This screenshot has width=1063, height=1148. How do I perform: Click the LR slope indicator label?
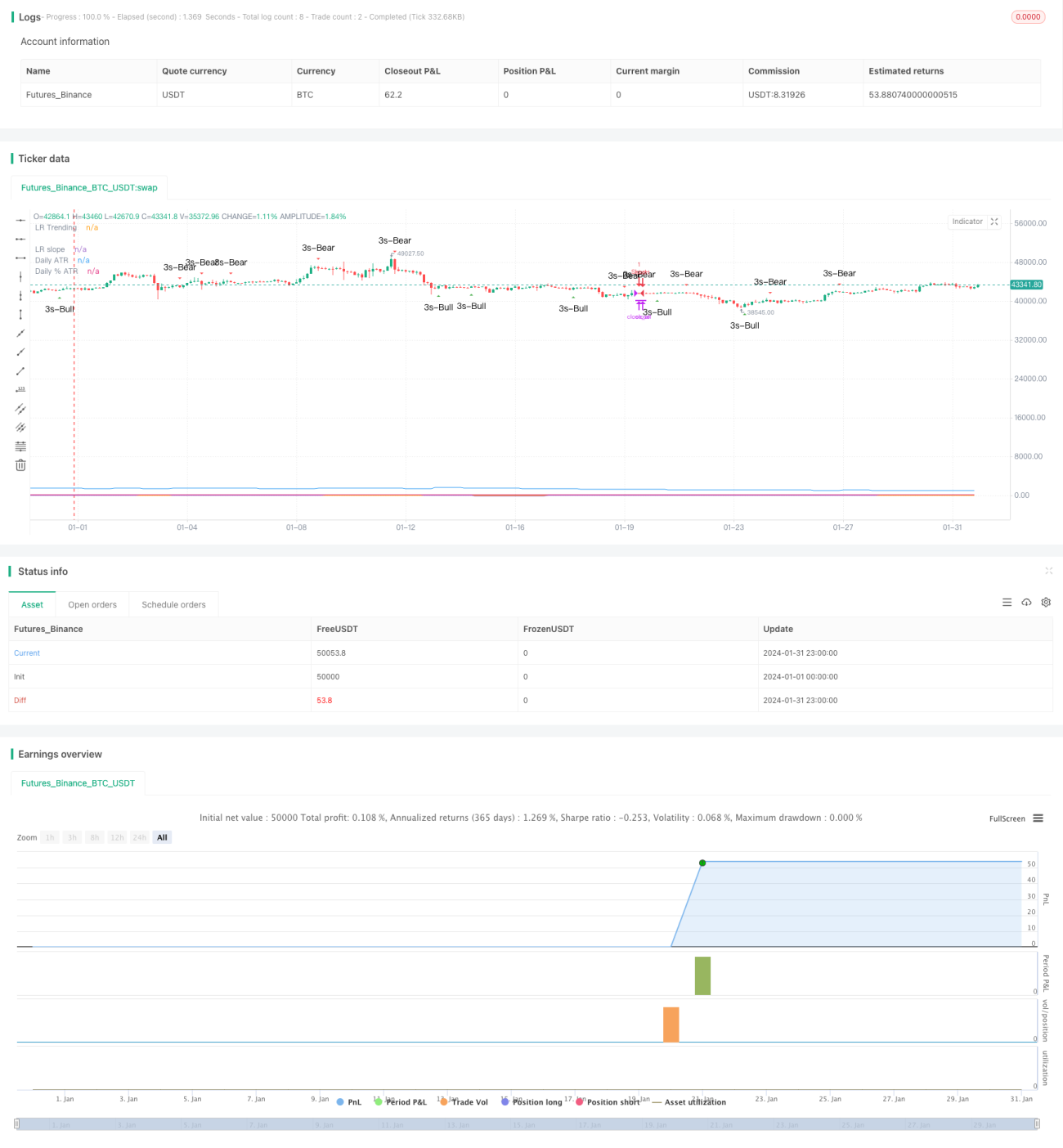click(50, 249)
